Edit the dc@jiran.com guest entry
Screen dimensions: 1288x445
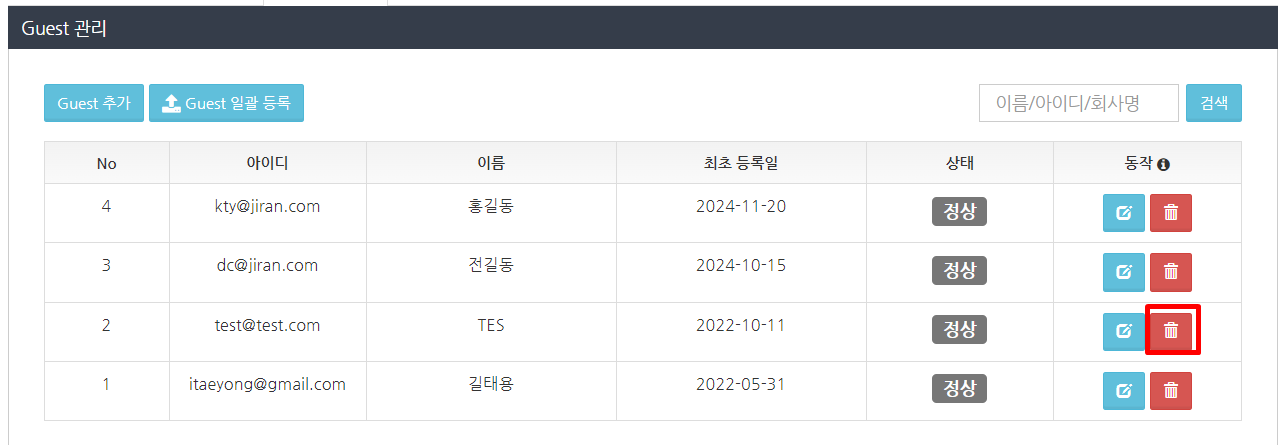pos(1123,271)
